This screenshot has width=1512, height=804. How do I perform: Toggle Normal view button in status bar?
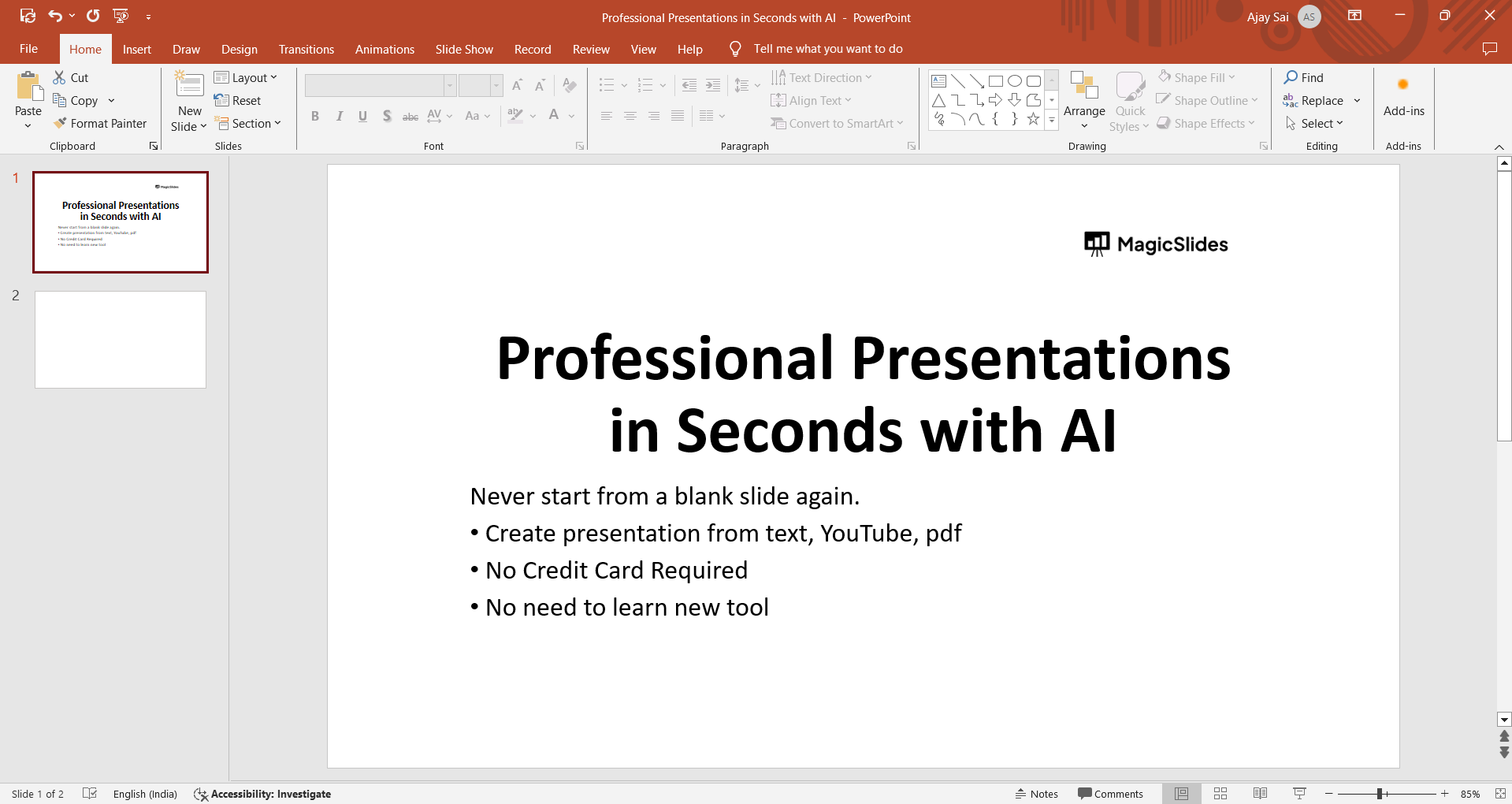[1181, 794]
